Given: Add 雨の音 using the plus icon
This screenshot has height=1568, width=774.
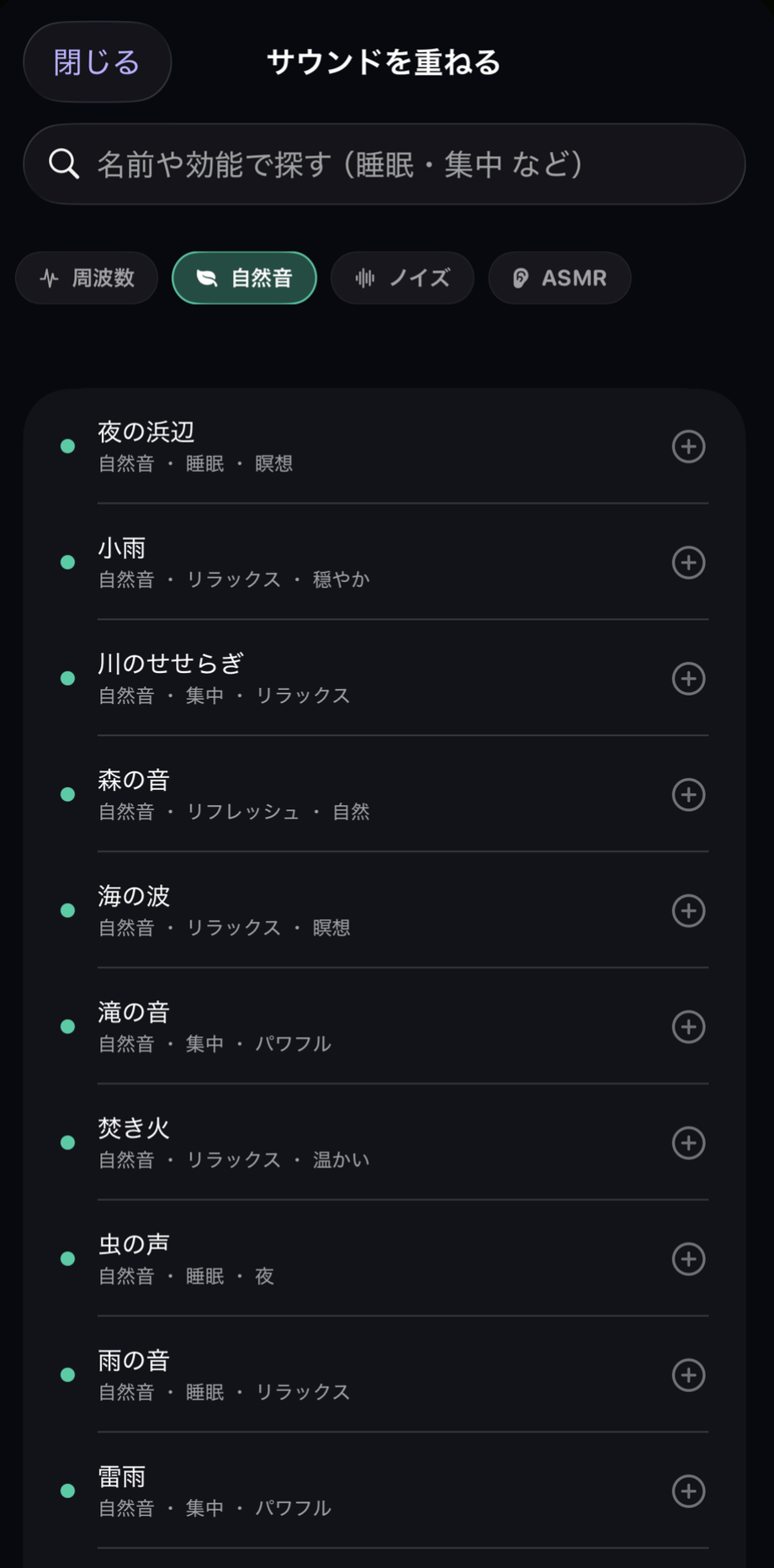Looking at the screenshot, I should pos(688,1375).
